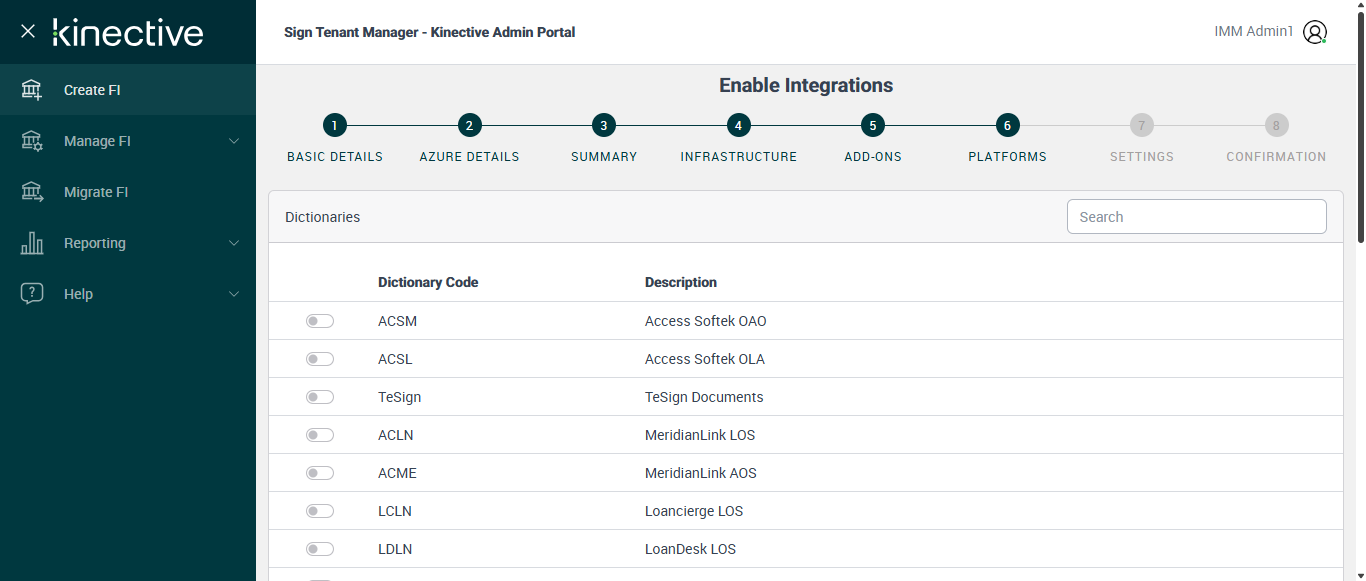Click the Kinective logo

click(x=128, y=32)
